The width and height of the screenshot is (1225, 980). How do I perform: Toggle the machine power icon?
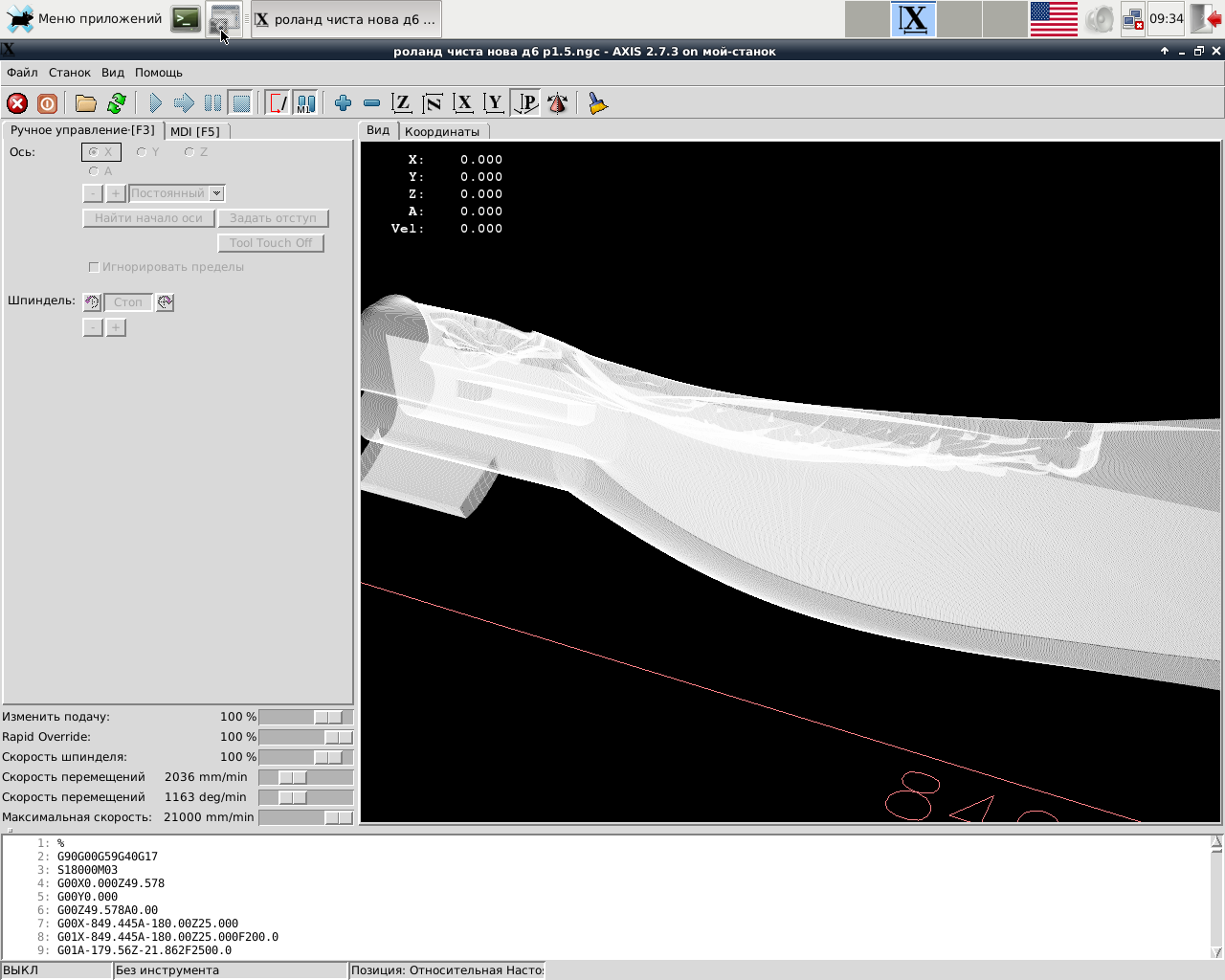click(x=47, y=103)
